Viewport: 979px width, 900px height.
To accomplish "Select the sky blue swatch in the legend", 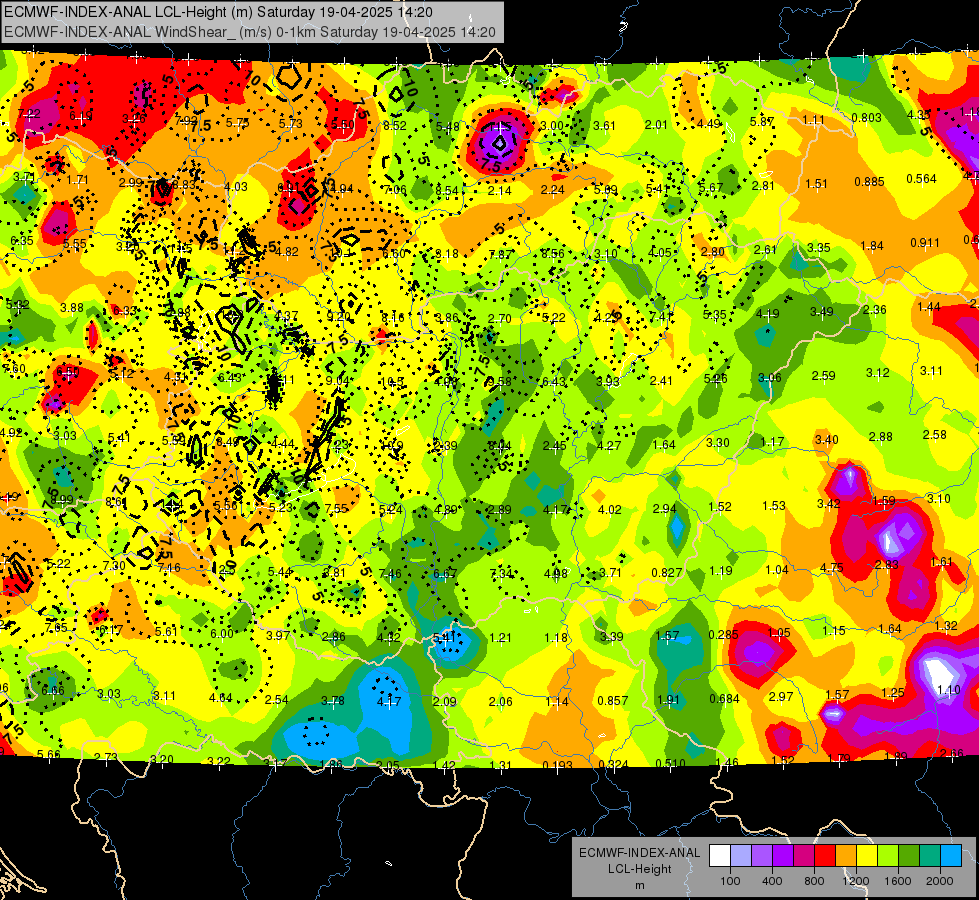I will (x=951, y=856).
